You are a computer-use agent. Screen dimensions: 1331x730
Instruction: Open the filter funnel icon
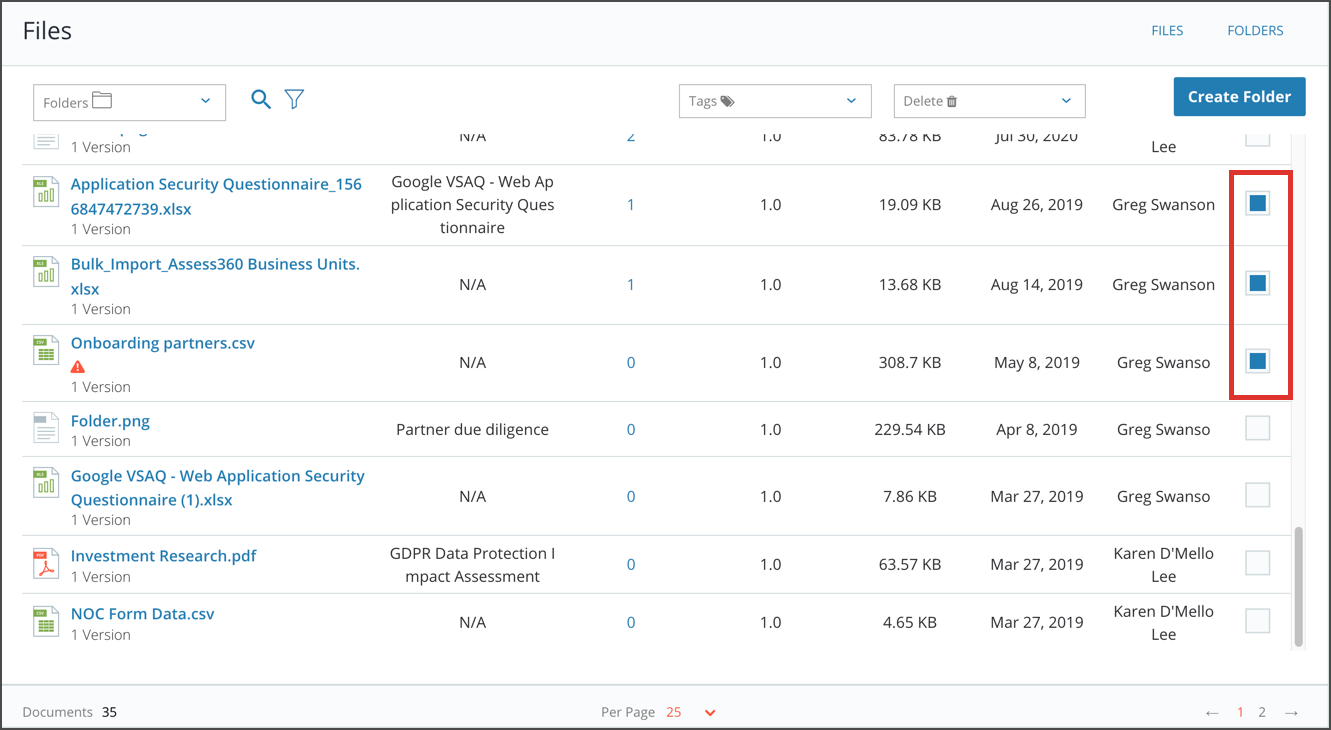tap(294, 99)
